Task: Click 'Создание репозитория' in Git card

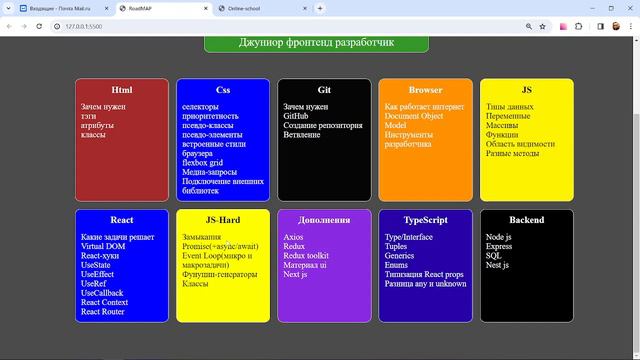Action: (x=323, y=125)
